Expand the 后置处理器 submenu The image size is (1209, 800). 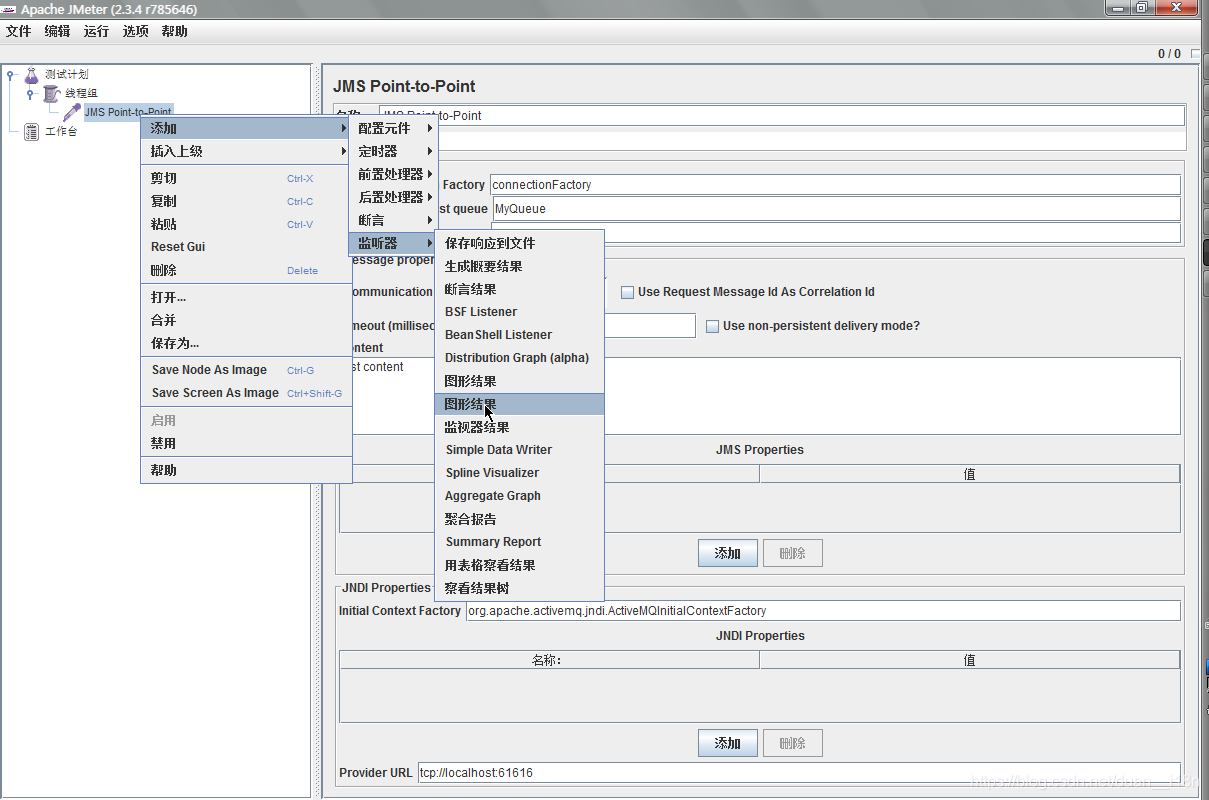[394, 197]
